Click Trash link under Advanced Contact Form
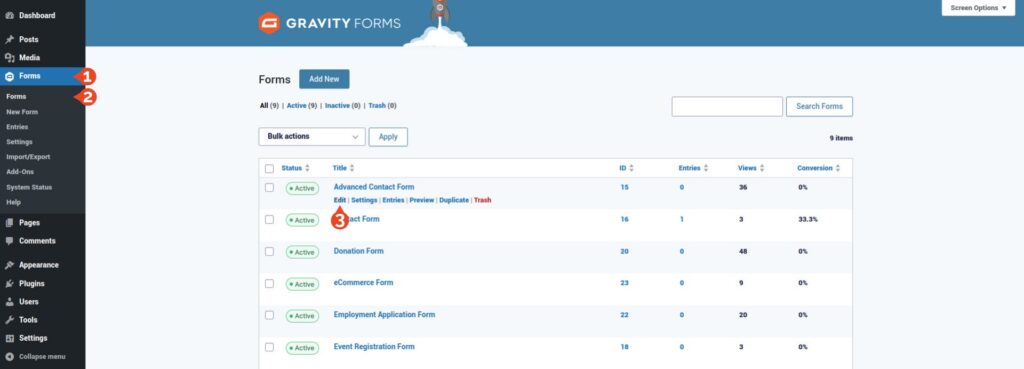Image resolution: width=1024 pixels, height=369 pixels. (483, 200)
